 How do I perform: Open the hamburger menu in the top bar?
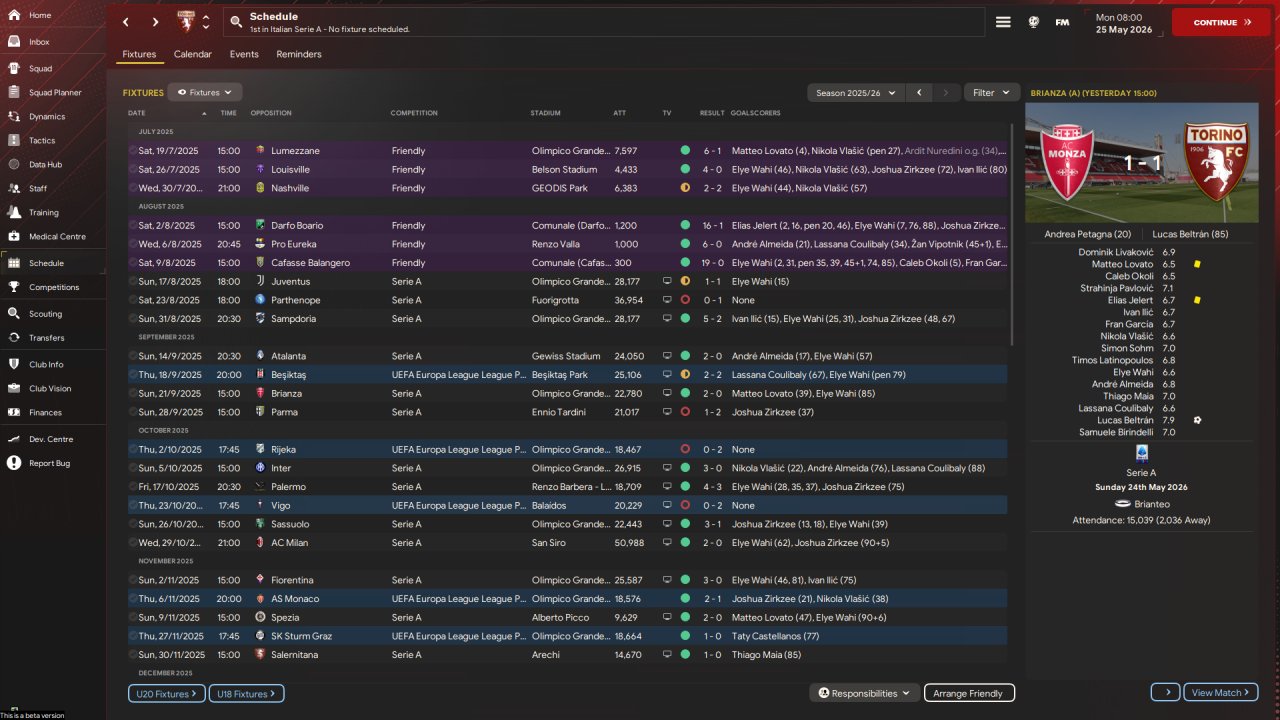pyautogui.click(x=1003, y=22)
